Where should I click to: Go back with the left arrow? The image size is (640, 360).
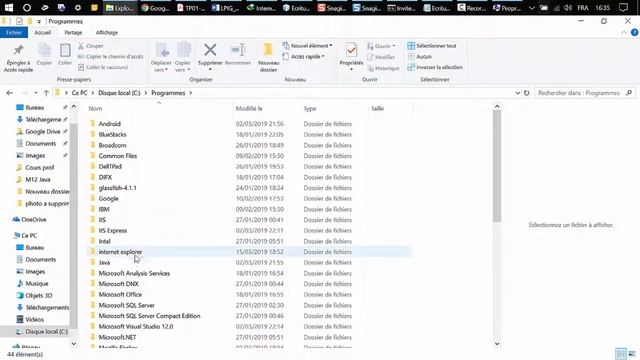(x=9, y=93)
